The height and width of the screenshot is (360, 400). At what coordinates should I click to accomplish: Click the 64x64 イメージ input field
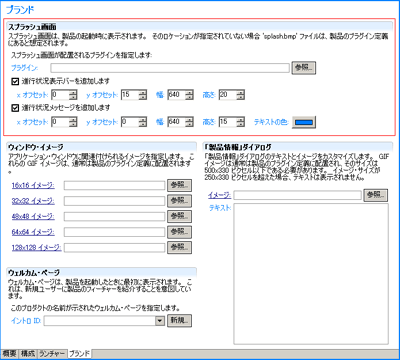(114, 232)
